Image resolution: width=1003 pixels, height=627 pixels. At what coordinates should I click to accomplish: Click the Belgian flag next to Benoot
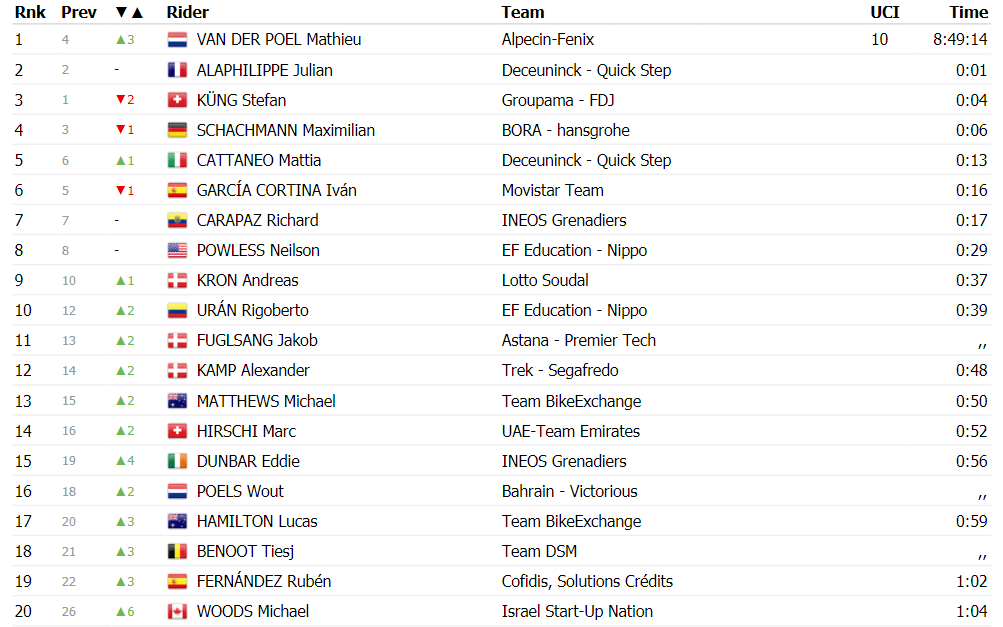click(x=177, y=552)
